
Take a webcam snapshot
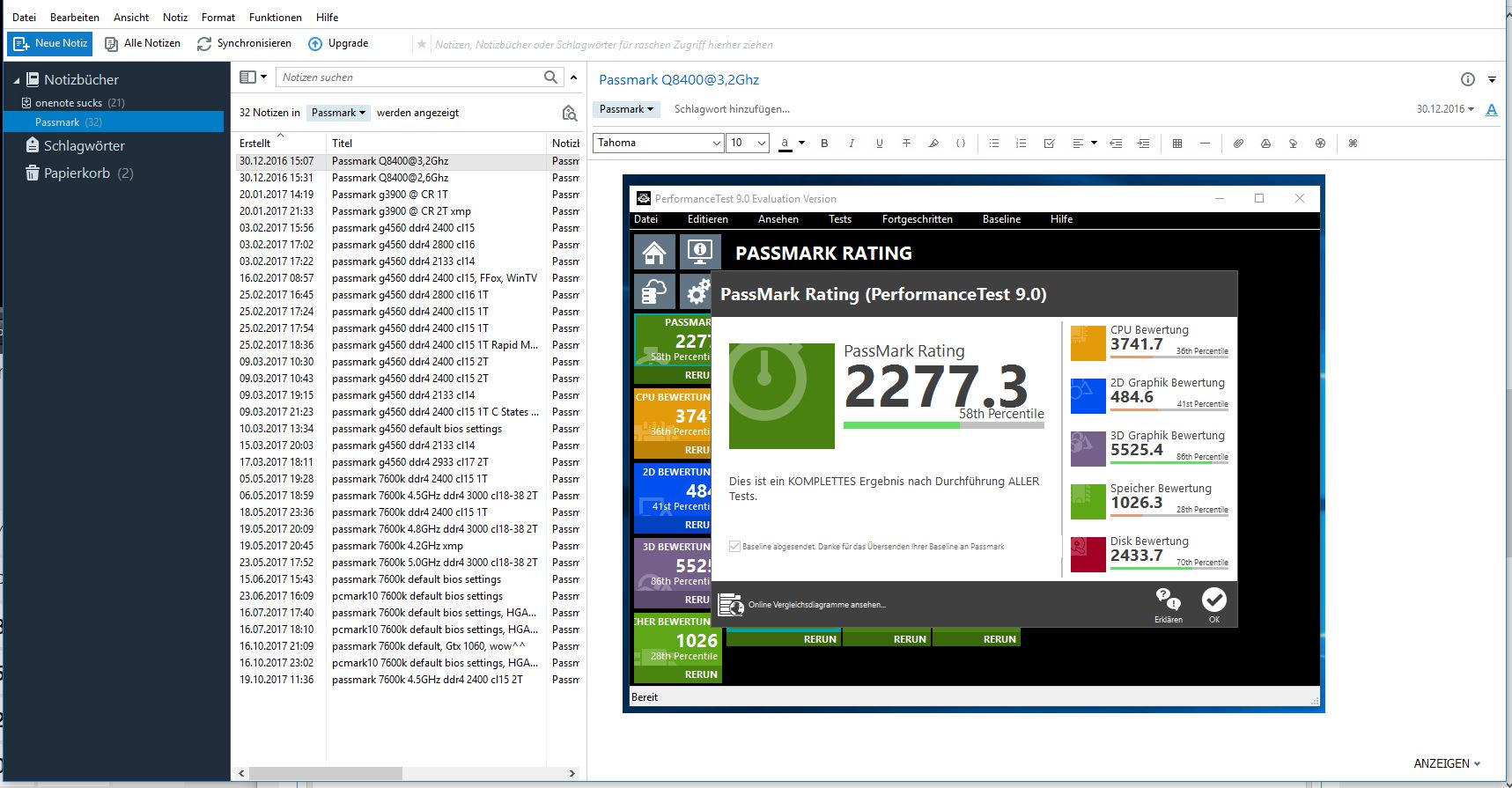[1320, 144]
